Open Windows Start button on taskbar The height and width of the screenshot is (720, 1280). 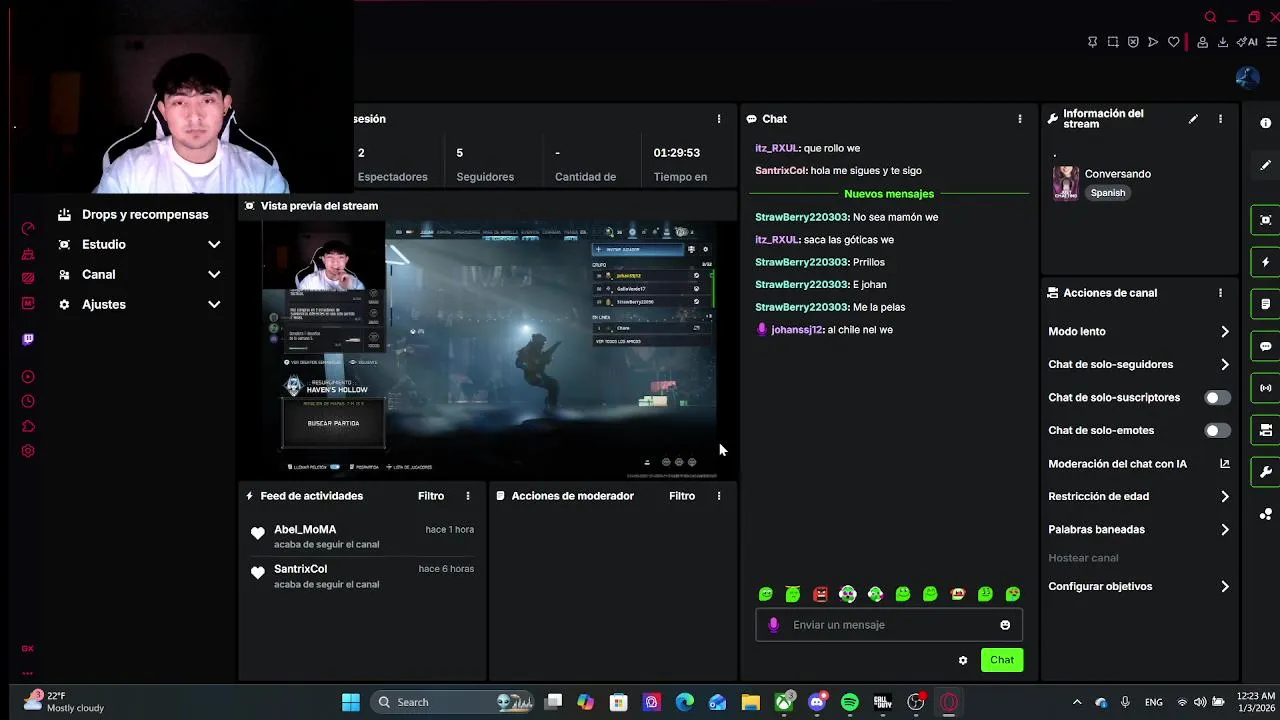[351, 702]
